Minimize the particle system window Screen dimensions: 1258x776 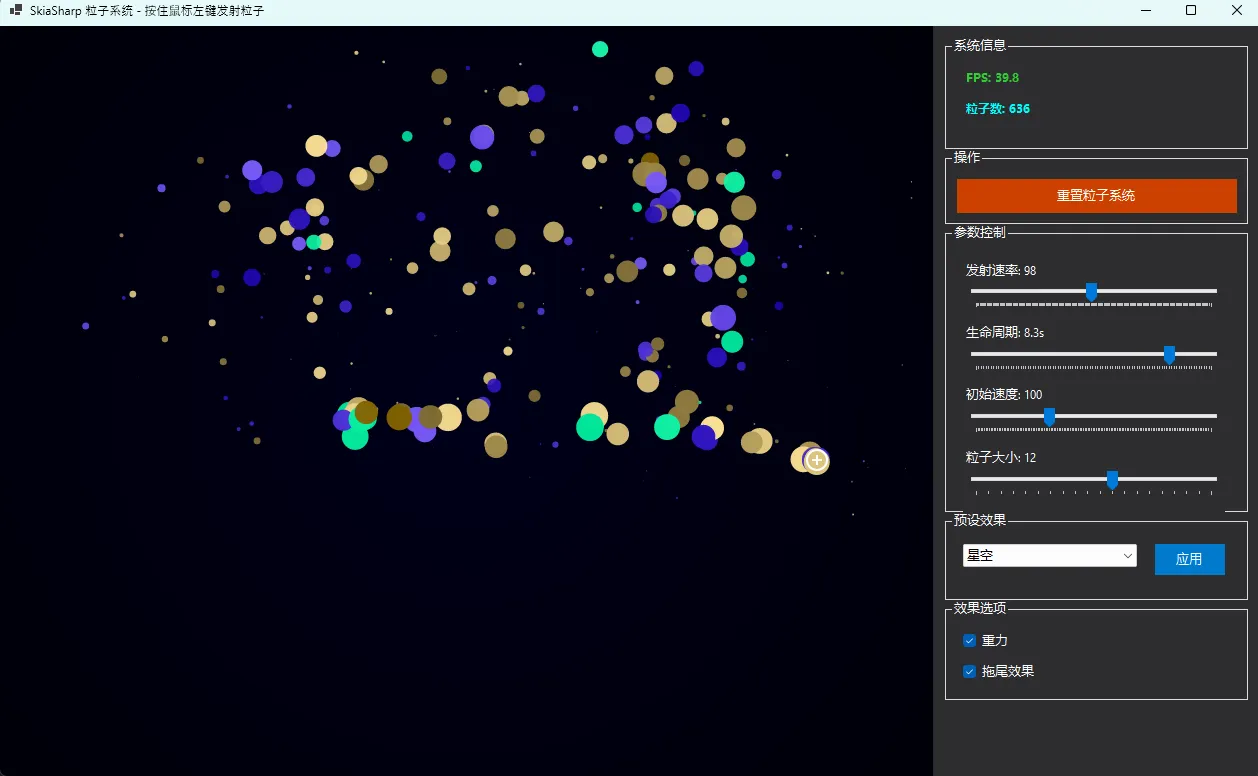(1145, 10)
